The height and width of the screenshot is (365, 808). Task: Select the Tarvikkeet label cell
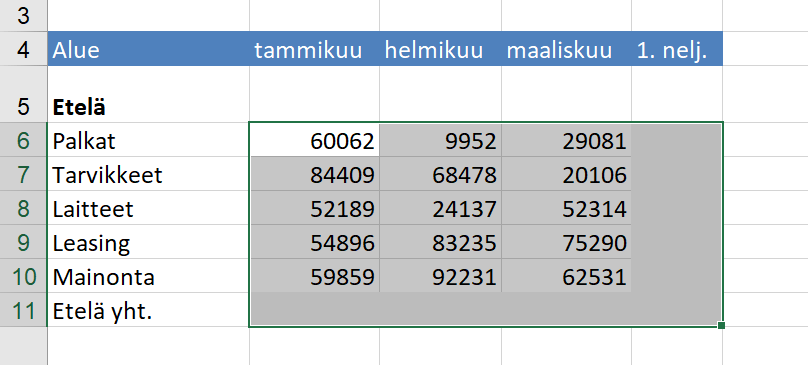[x=148, y=174]
